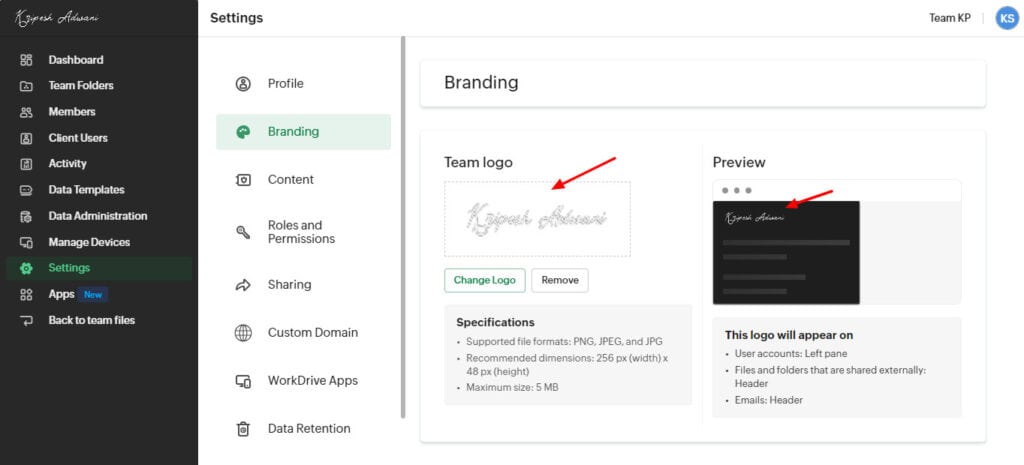This screenshot has width=1024, height=465.
Task: Click the Profile person icon
Action: [x=243, y=84]
